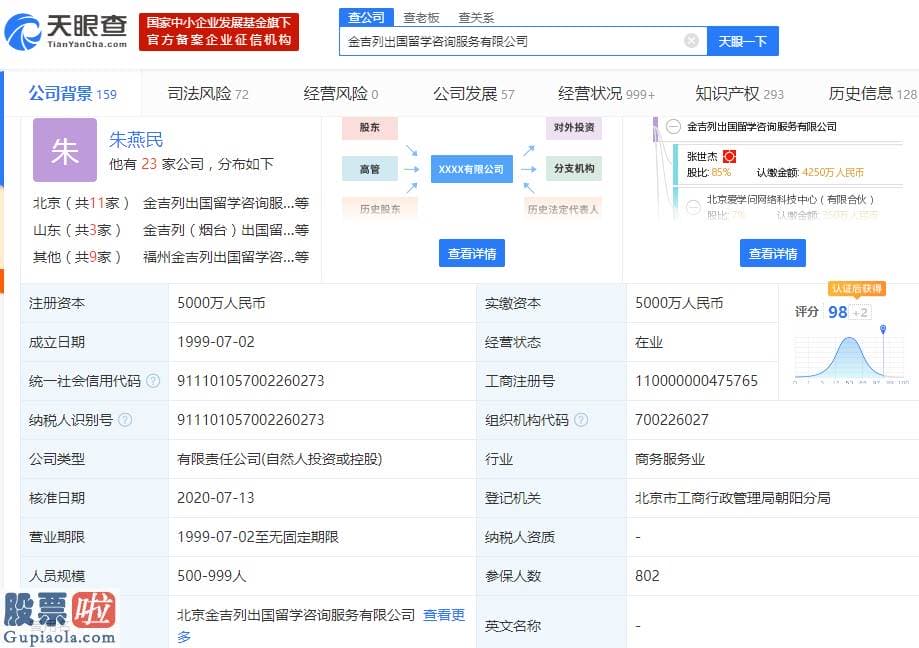Collapse the 北京爱学问网络科技中心 node
This screenshot has height=648, width=919.
693,207
